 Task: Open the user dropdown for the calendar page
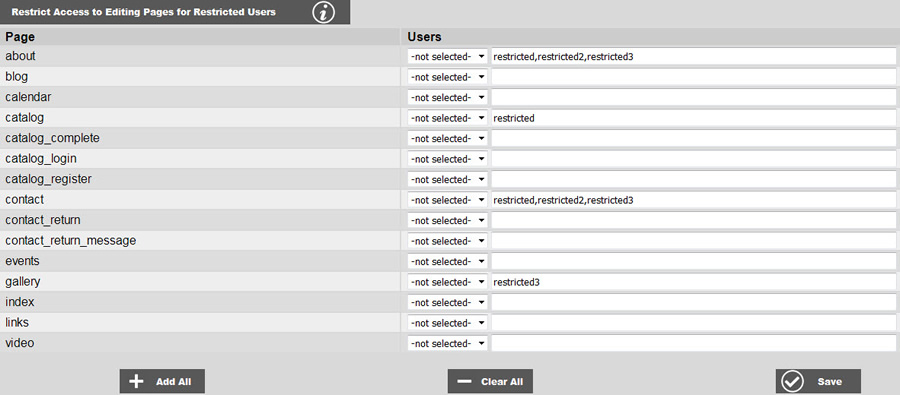point(448,98)
